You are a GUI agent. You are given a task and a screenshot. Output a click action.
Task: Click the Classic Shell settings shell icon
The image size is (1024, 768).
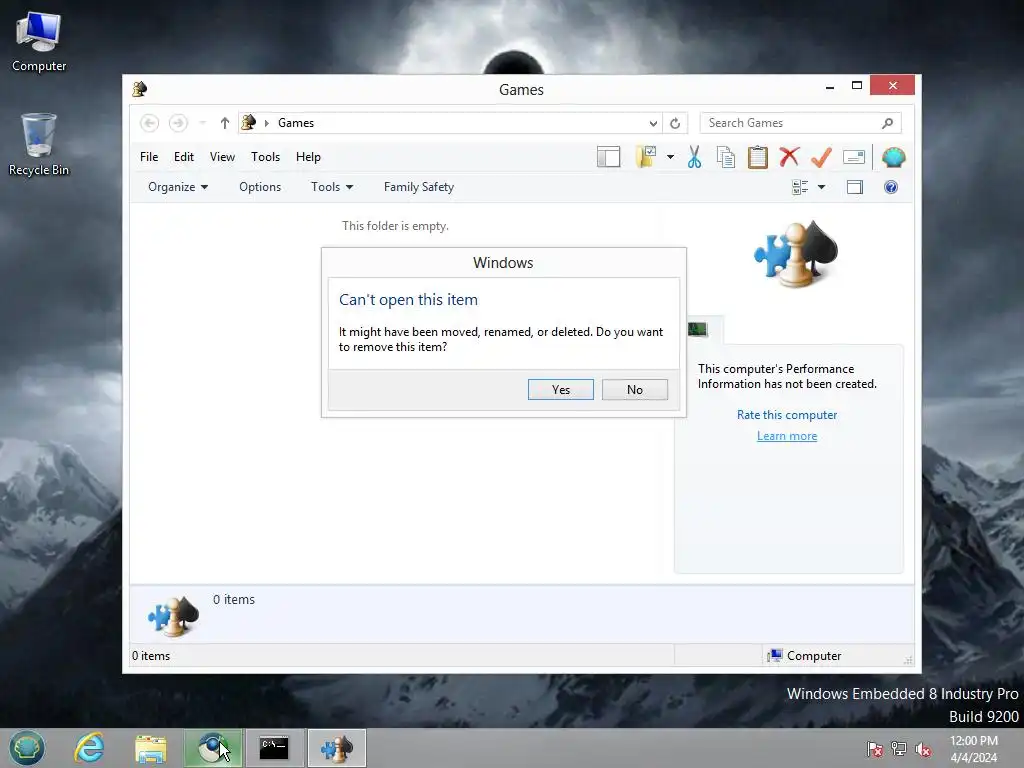(x=893, y=157)
